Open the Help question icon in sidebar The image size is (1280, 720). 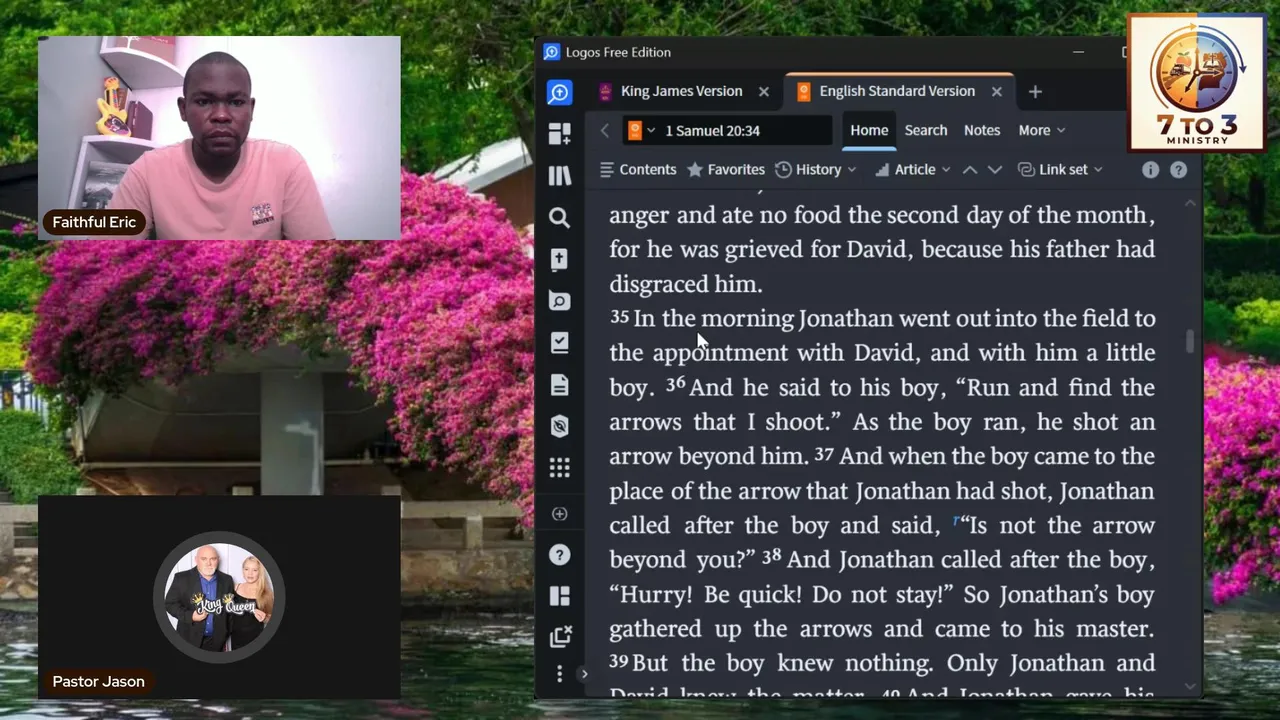click(x=560, y=555)
